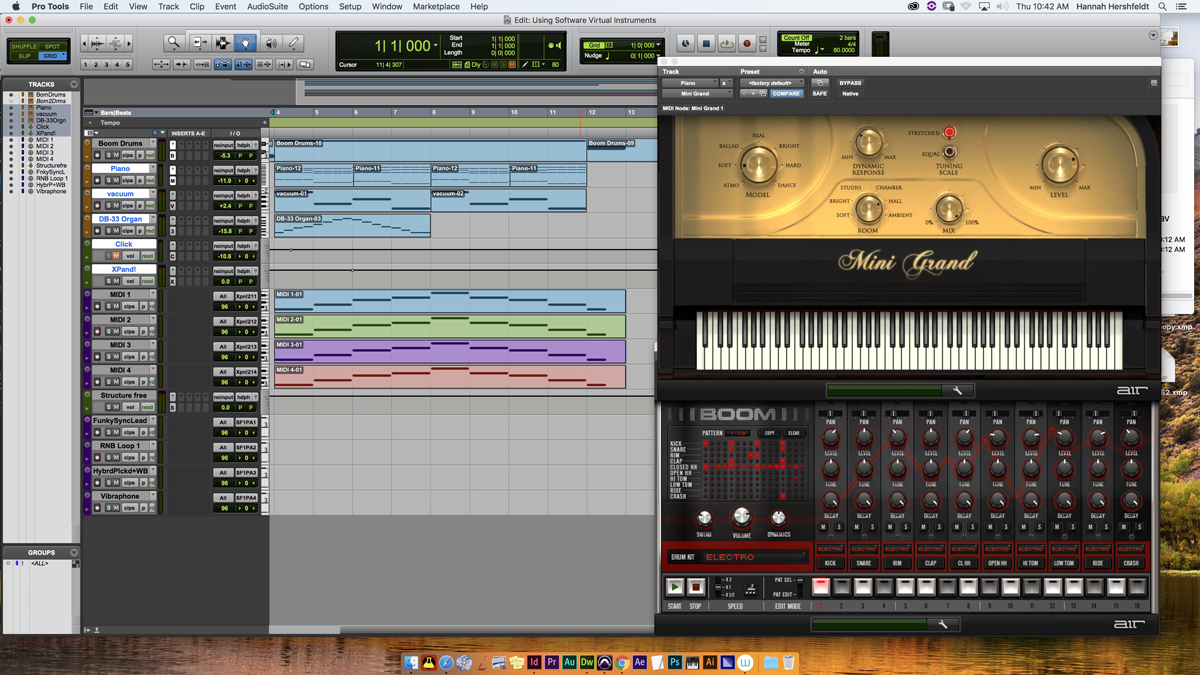The width and height of the screenshot is (1200, 675).
Task: Adjust Mini Grand Level knob
Action: (1059, 164)
